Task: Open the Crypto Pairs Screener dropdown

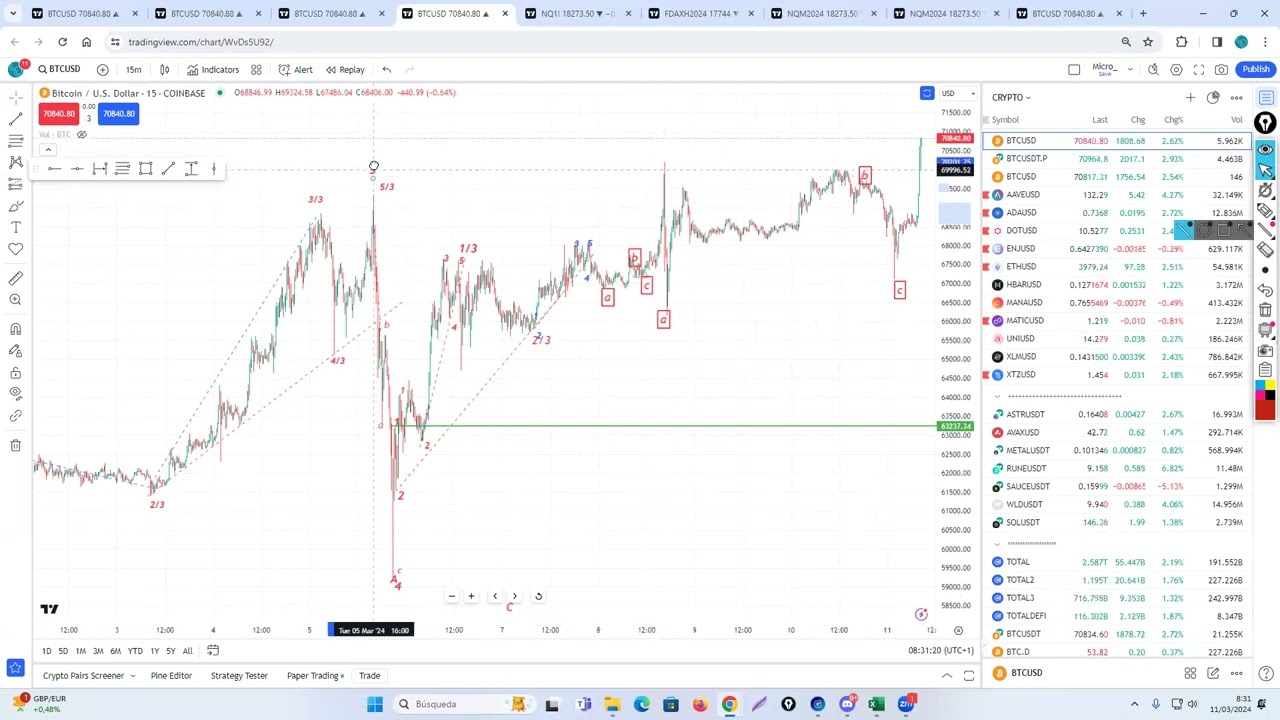Action: 90,676
